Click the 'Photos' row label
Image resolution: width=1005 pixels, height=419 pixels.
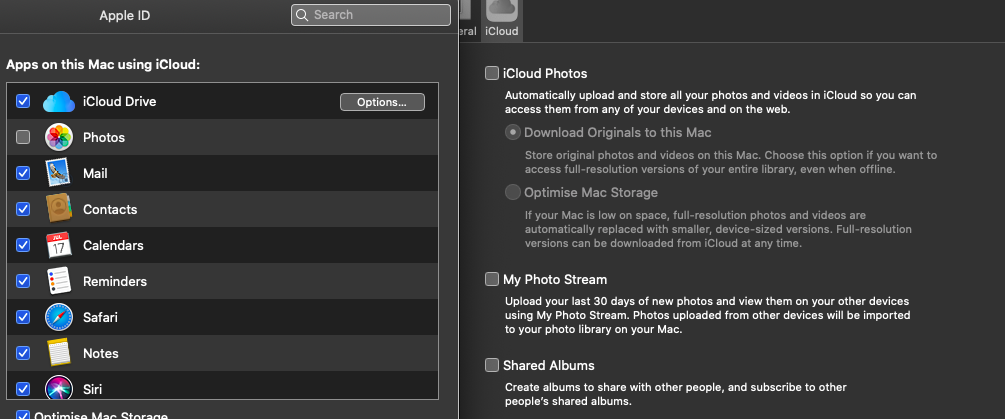point(104,137)
